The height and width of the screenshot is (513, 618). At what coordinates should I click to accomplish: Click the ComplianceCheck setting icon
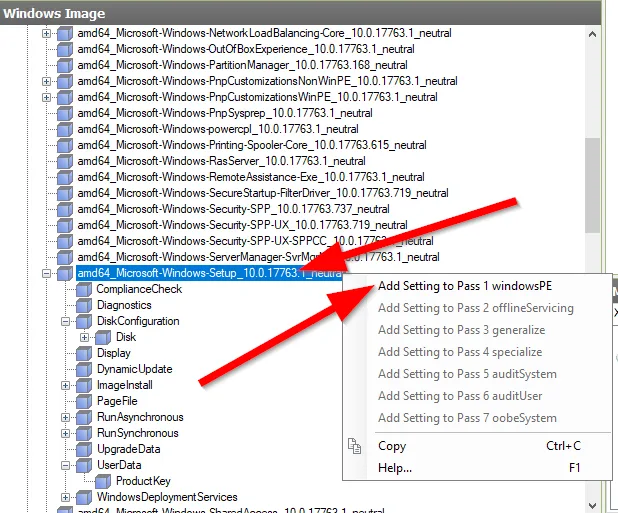click(x=84, y=290)
